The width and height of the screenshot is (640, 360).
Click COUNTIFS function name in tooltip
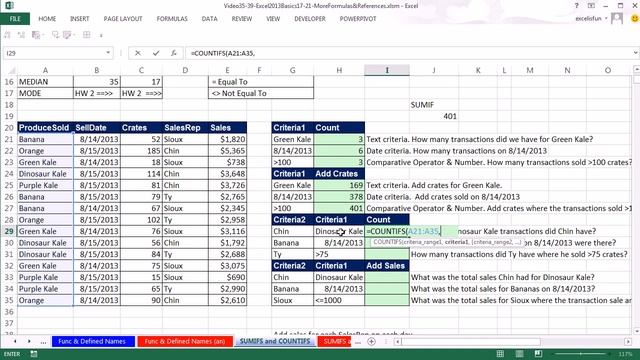click(x=386, y=242)
